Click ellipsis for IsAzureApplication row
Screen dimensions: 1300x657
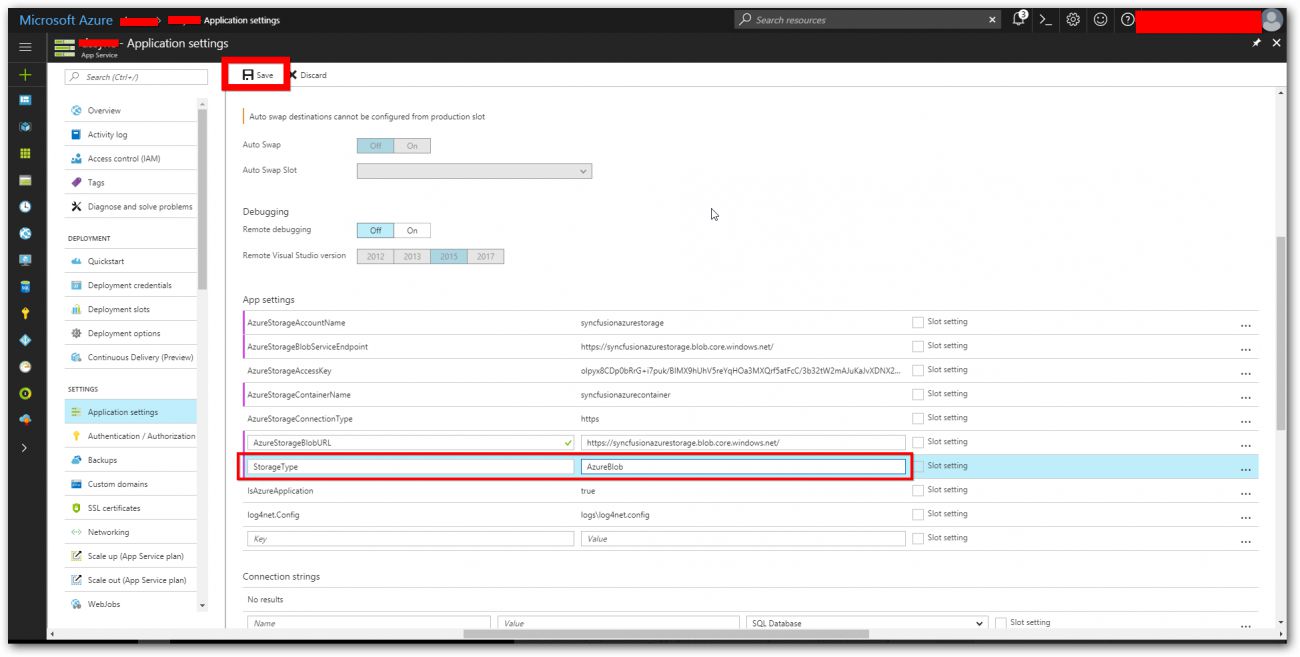coord(1246,493)
